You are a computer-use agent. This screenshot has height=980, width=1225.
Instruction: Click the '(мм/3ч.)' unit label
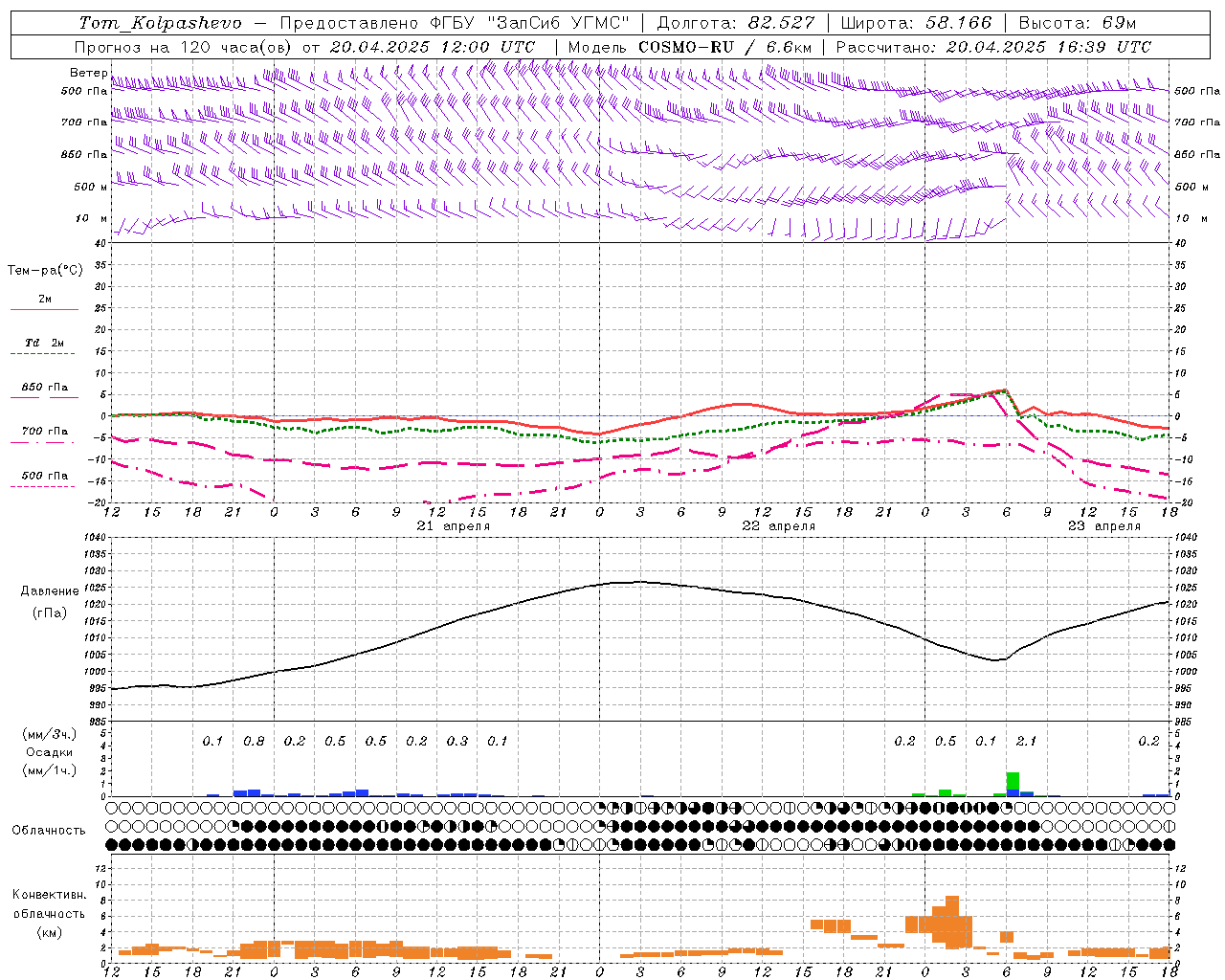50,734
